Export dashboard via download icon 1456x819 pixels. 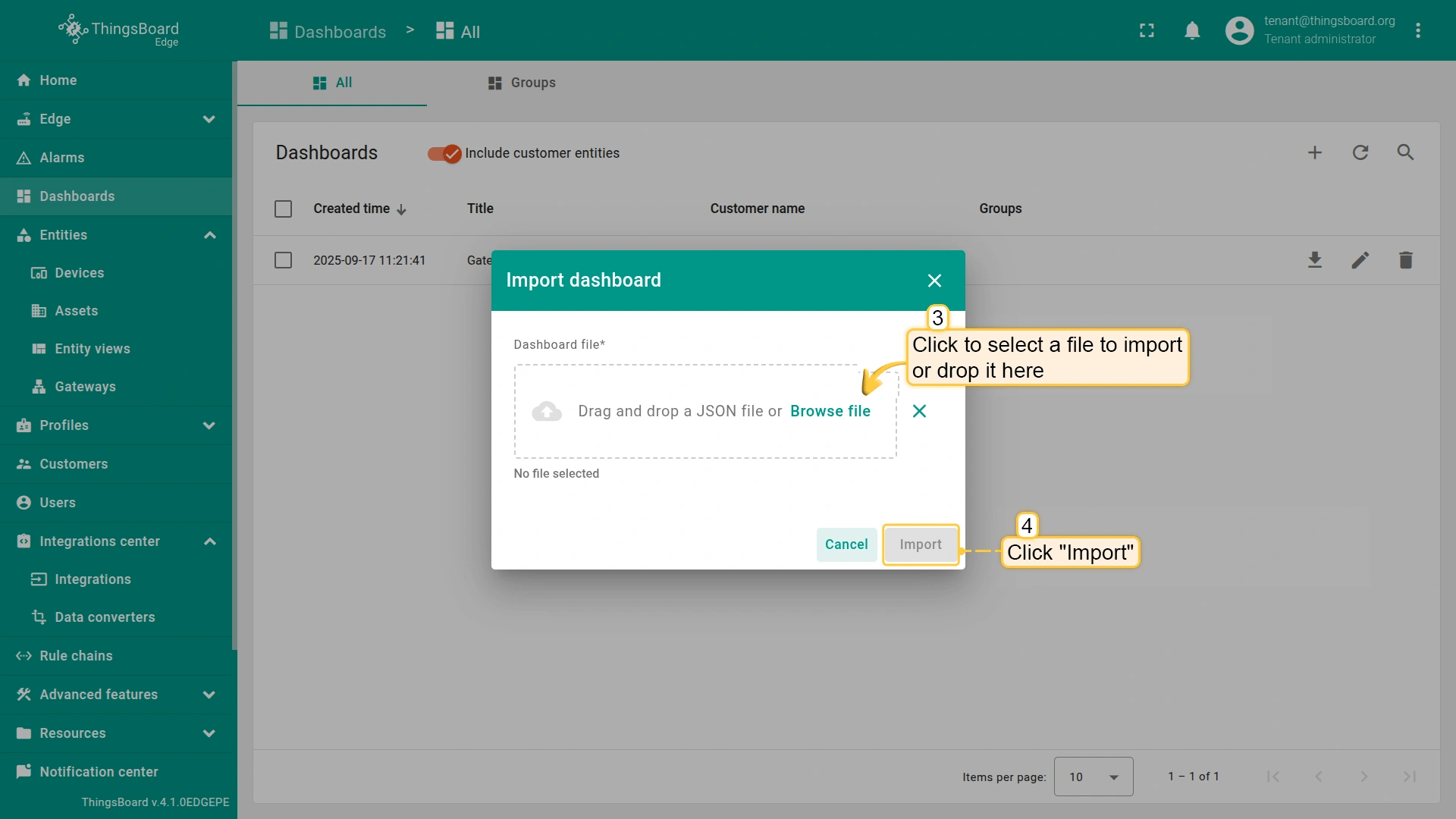pos(1315,260)
